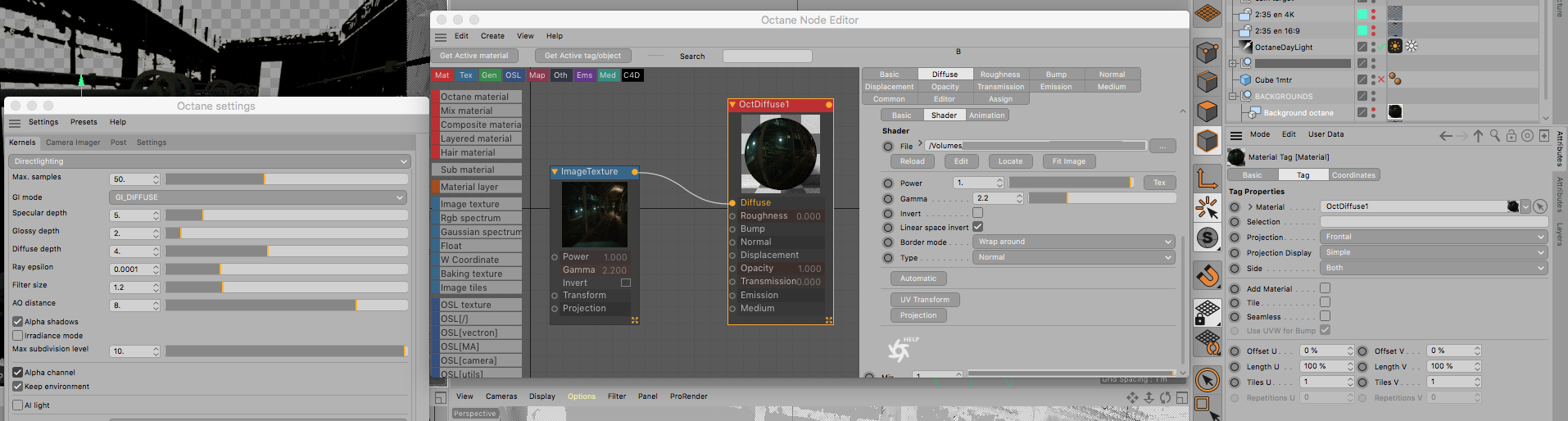This screenshot has width=1568, height=421.
Task: Open the Projection Display Simple dropdown
Action: pos(1434,252)
